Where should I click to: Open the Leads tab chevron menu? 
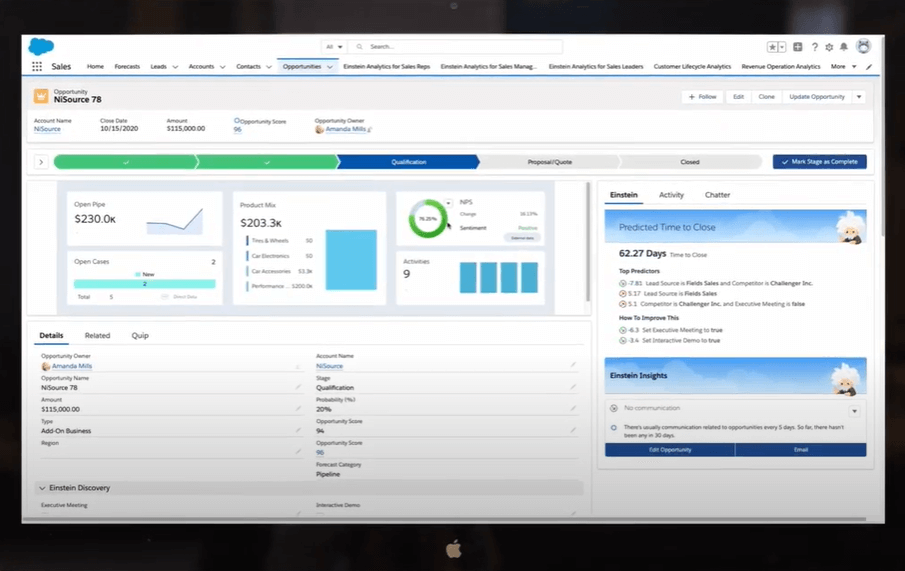[175, 67]
